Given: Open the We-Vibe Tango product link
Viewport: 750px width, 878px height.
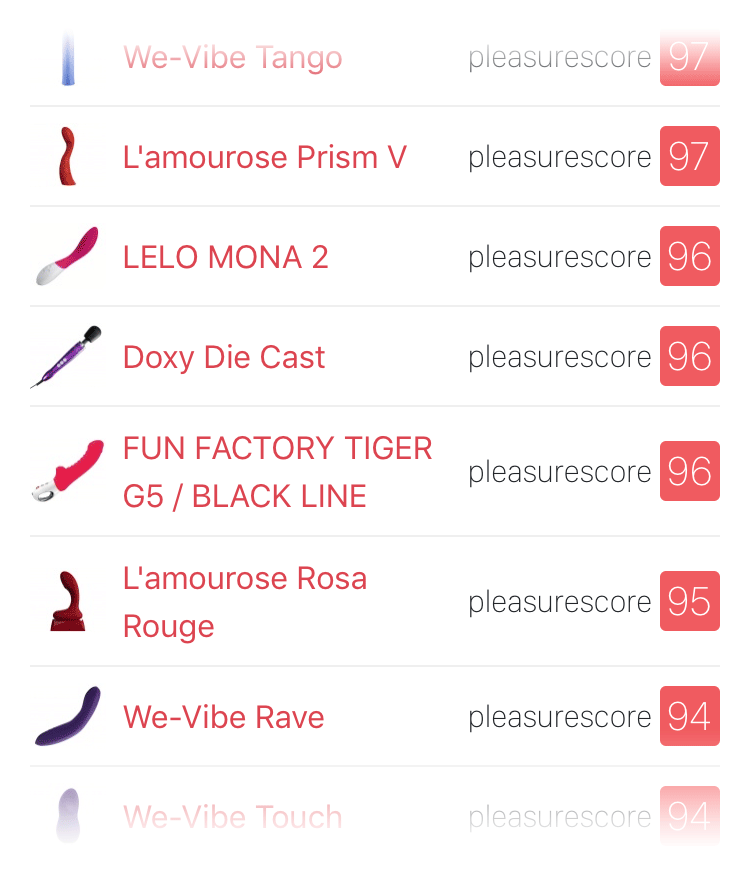Looking at the screenshot, I should point(232,58).
